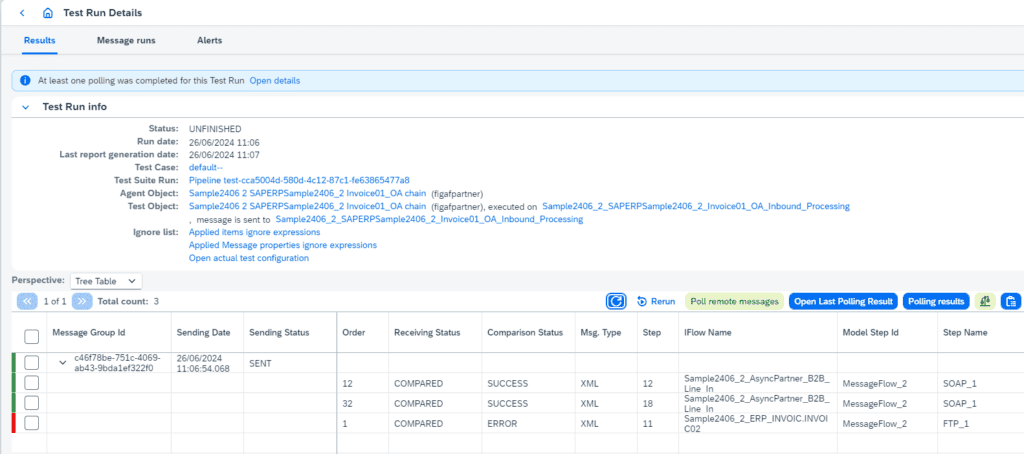
Task: Open the home page icon
Action: point(47,13)
